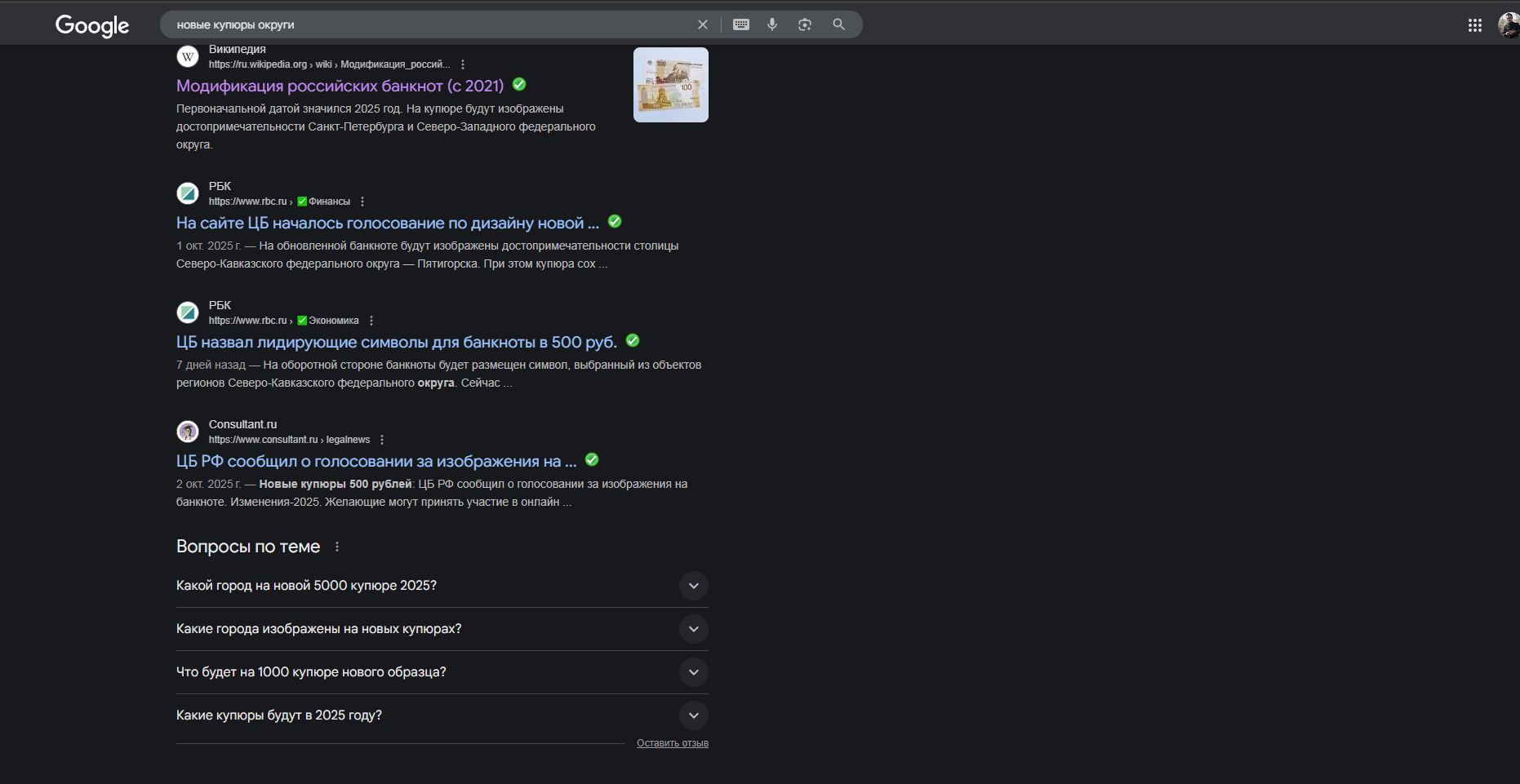
Task: Click the magnifier search button
Action: [838, 24]
